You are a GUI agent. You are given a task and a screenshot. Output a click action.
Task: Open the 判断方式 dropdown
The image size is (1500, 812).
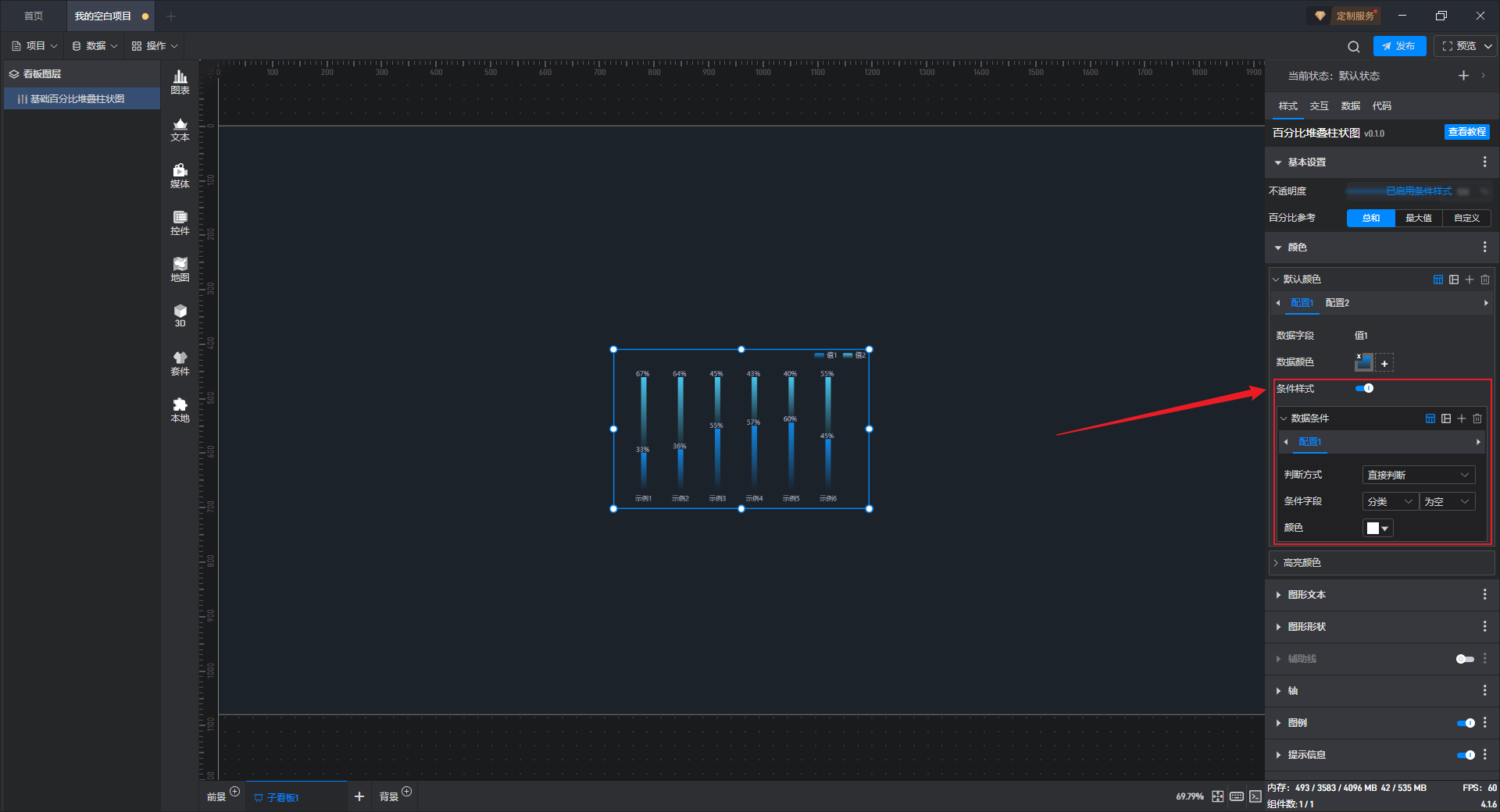tap(1419, 475)
